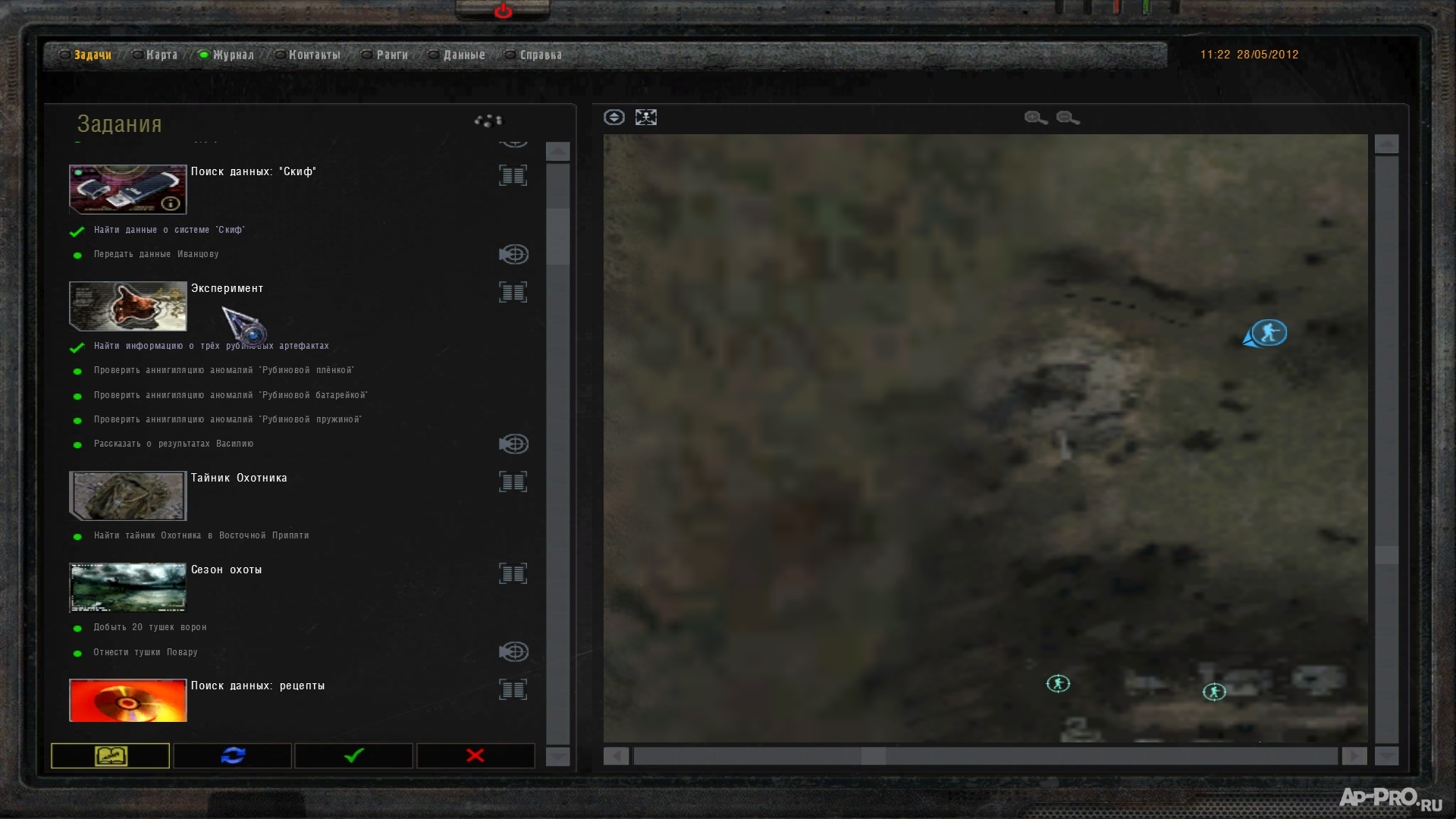Select objective about "Рубиновой плёнкой"
This screenshot has height=819, width=1456.
pos(224,370)
